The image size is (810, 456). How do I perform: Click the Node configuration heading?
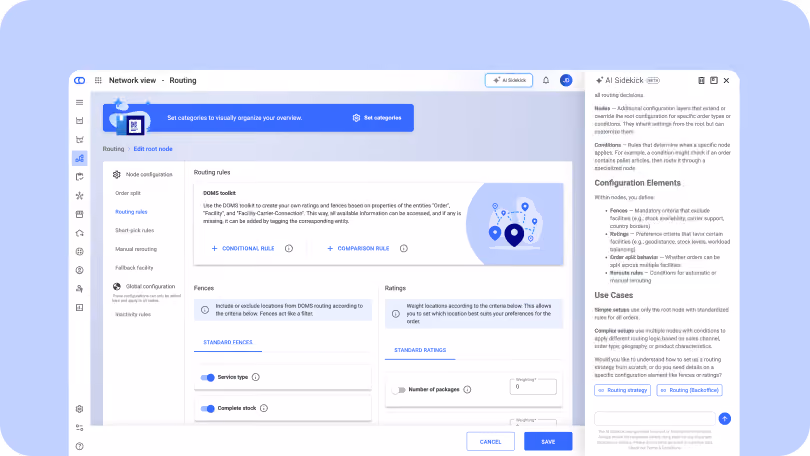[x=149, y=175]
